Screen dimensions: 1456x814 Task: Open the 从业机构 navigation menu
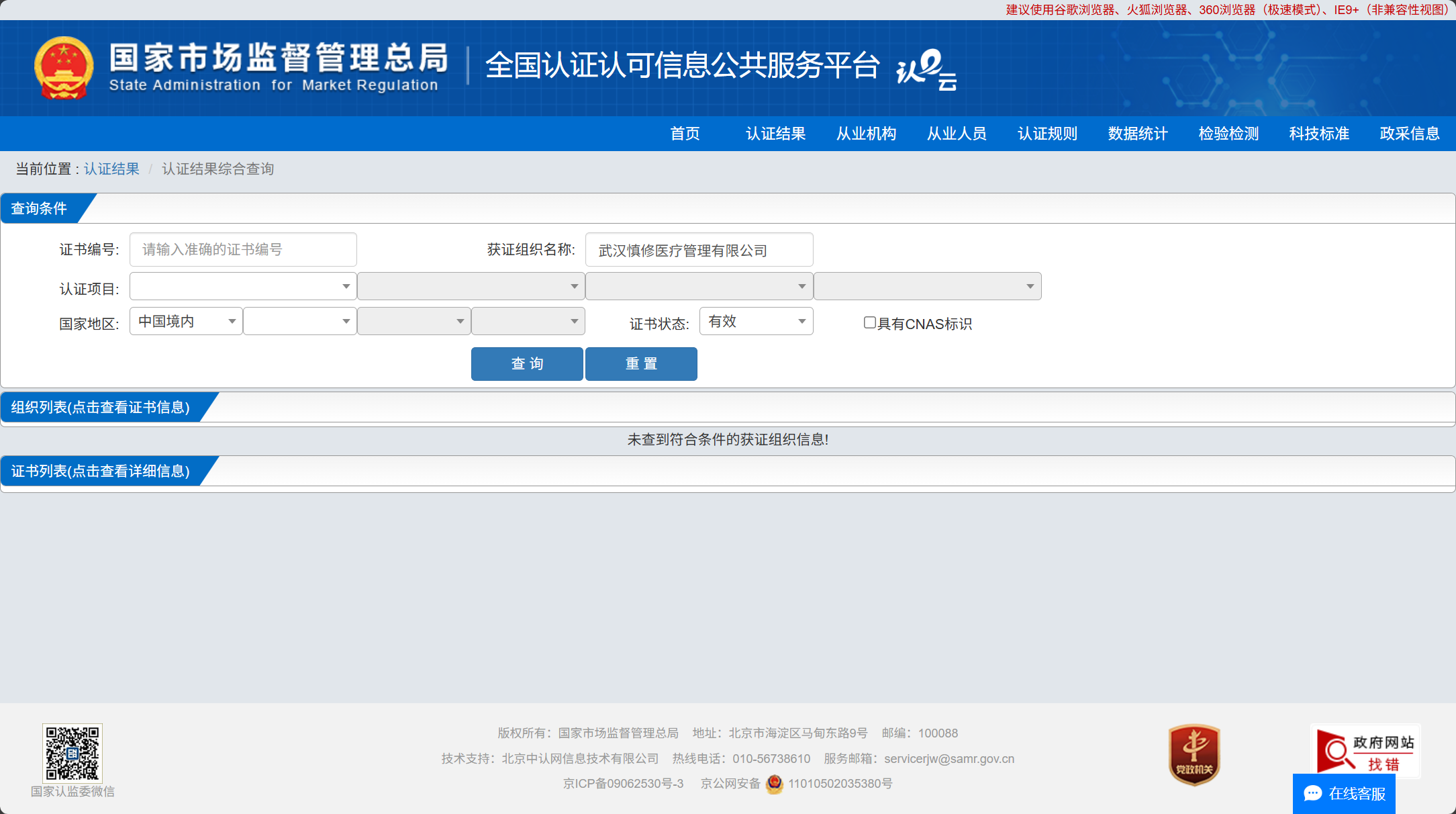pos(866,134)
